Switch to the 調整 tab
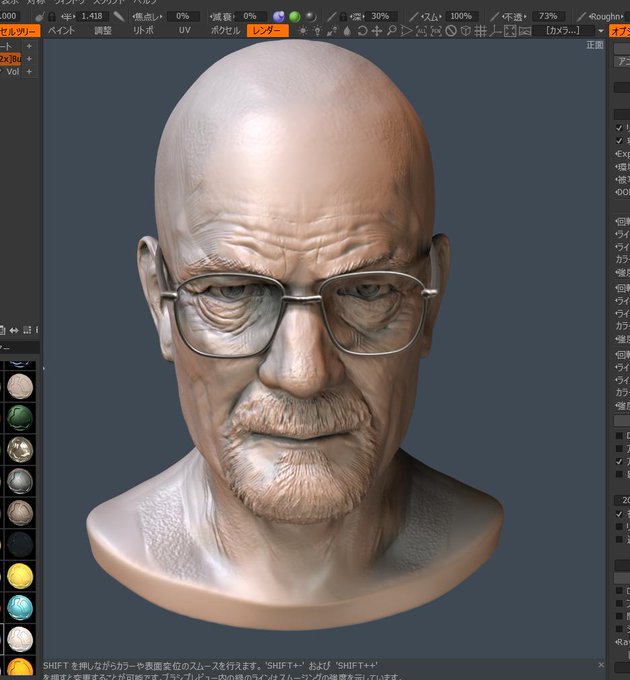630x680 pixels. (103, 30)
